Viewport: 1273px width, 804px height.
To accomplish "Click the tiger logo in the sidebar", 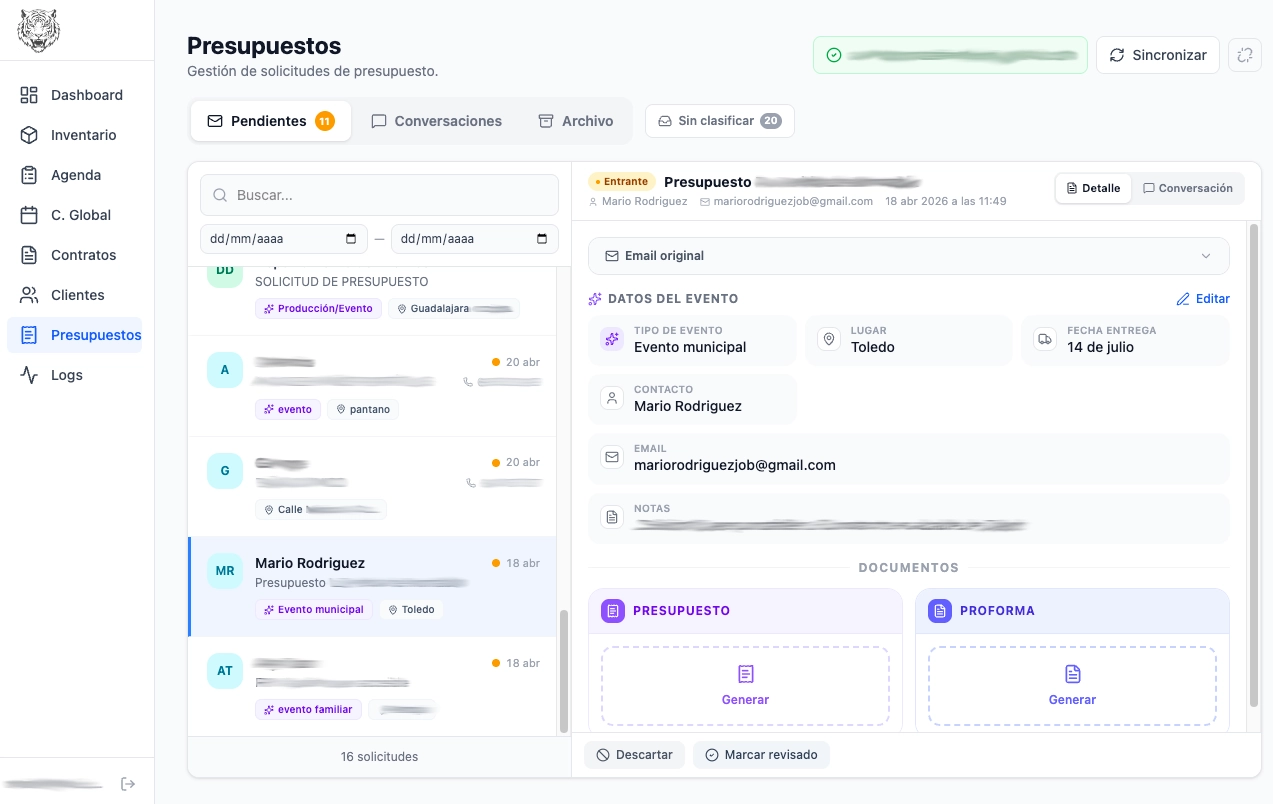I will click(x=39, y=31).
